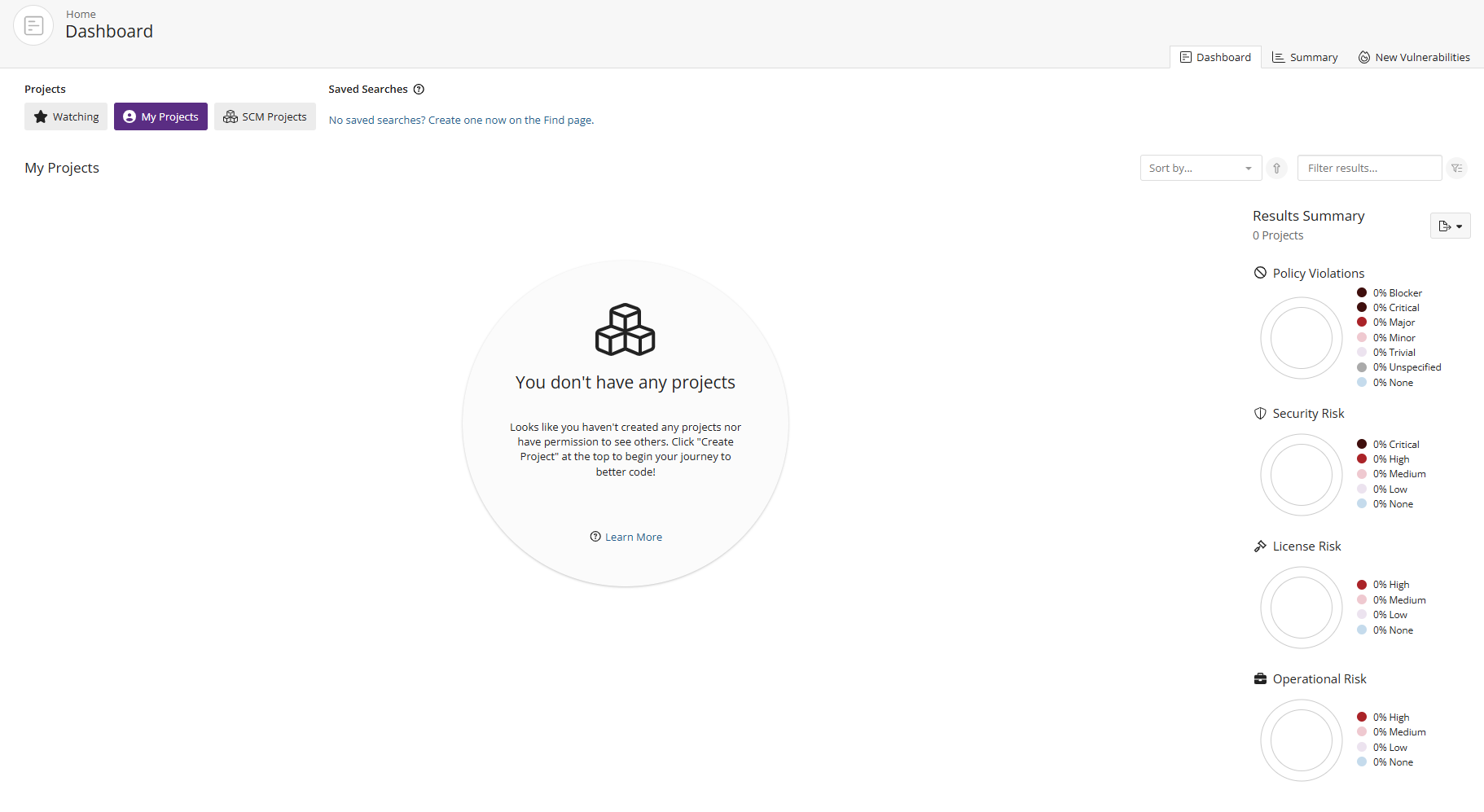Viewport: 1484px width, 812px height.
Task: Click the Security Risk shield icon
Action: [x=1260, y=414]
